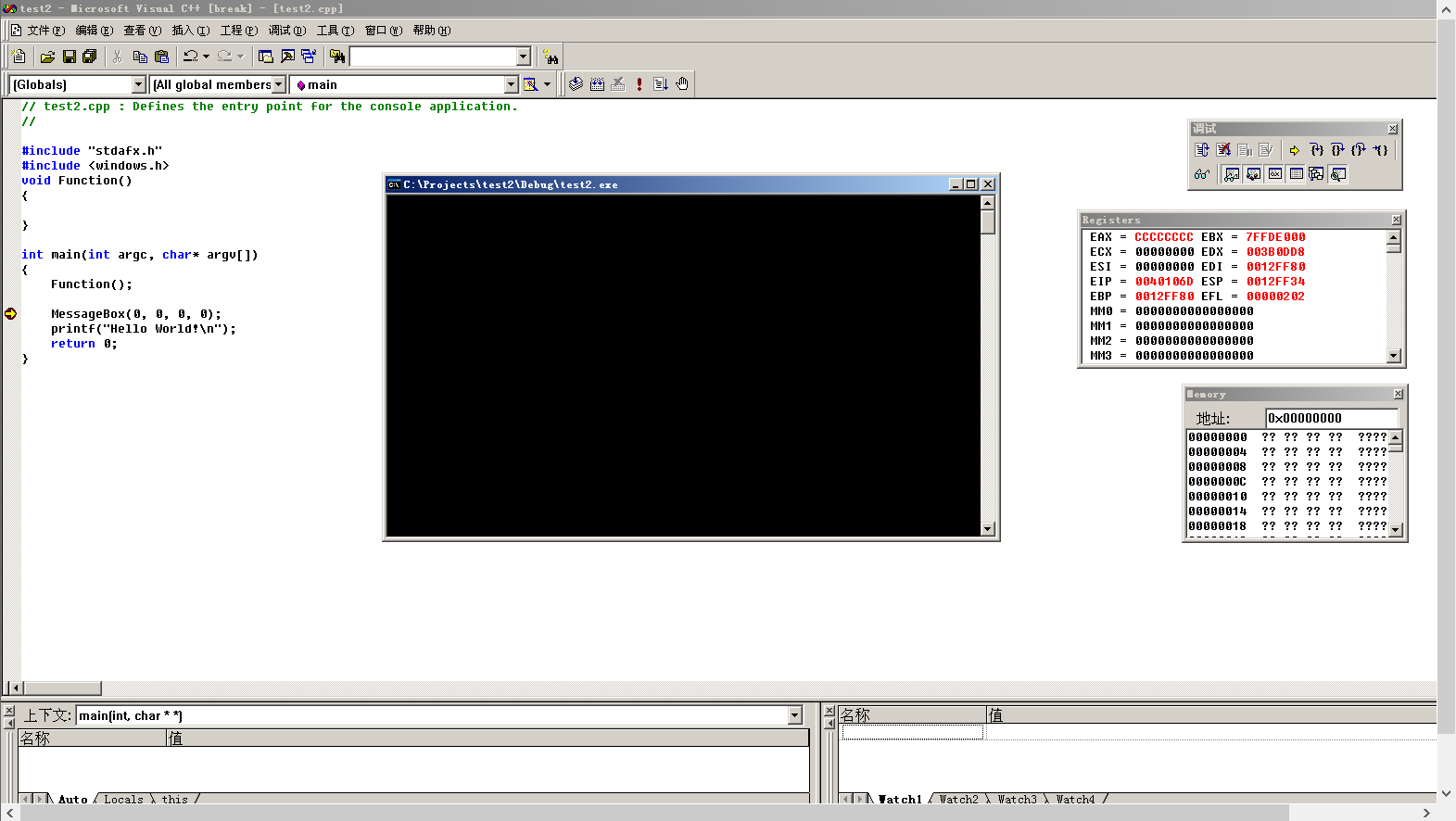1456x821 pixels.
Task: Expand the main function dropdown
Action: point(511,84)
